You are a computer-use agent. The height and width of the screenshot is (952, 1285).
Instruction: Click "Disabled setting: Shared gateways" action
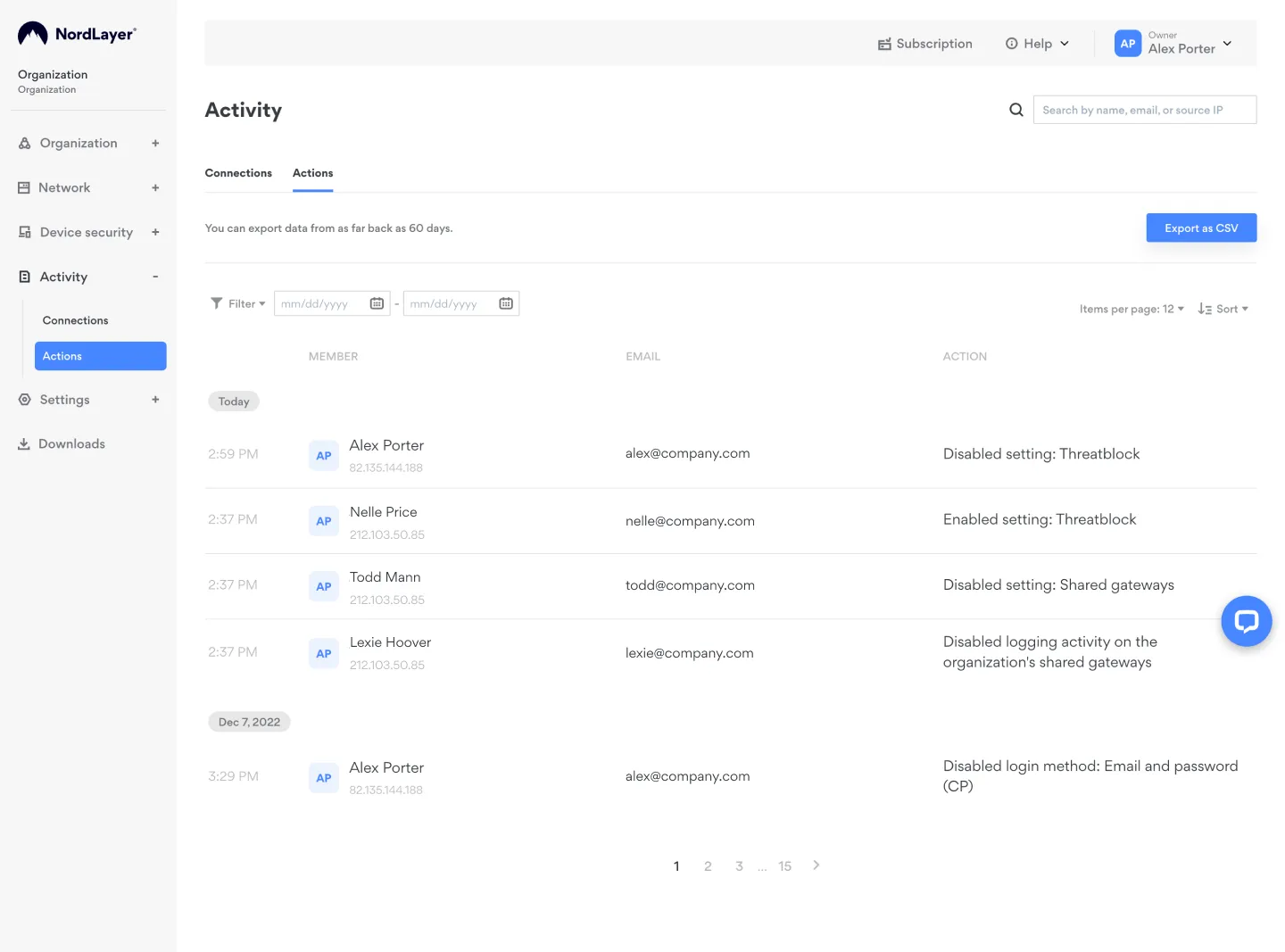click(1058, 585)
